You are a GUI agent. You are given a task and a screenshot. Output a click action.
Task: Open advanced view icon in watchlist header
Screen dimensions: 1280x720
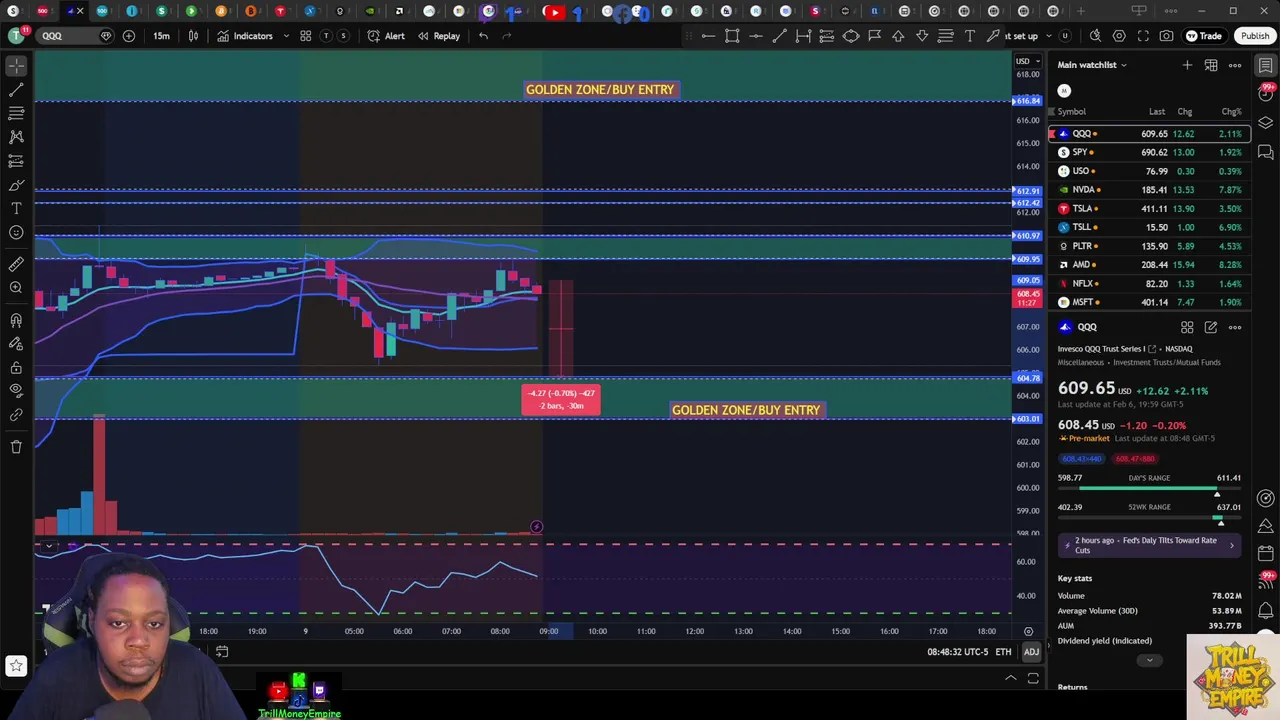(x=1211, y=65)
